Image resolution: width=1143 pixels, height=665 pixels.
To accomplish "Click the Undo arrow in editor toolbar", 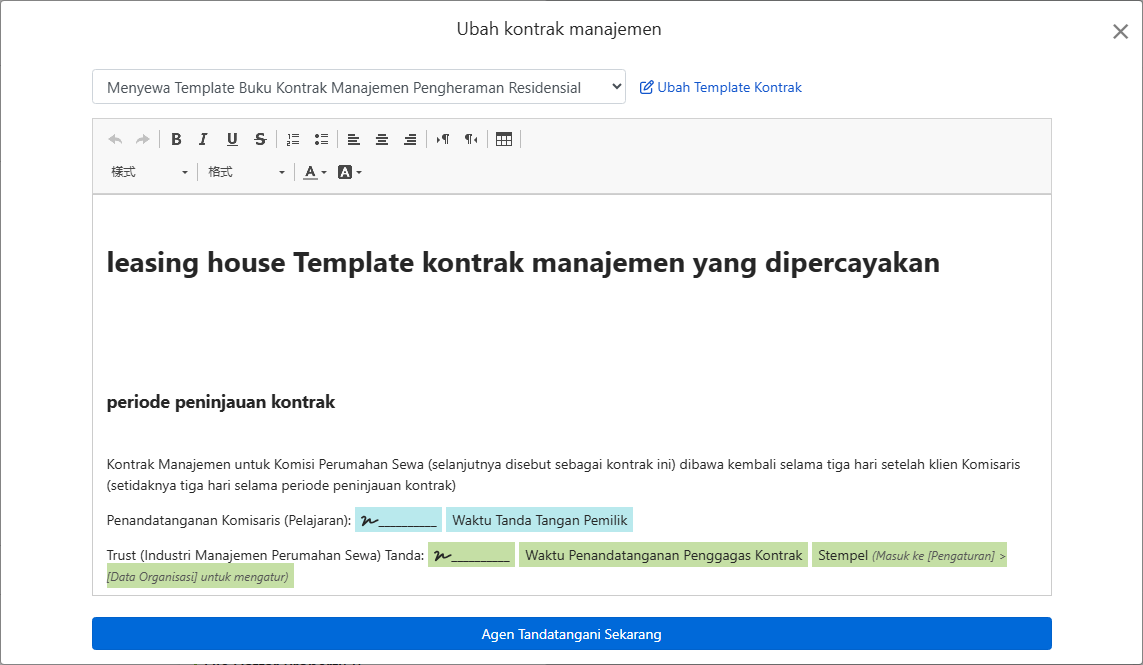I will tap(115, 139).
